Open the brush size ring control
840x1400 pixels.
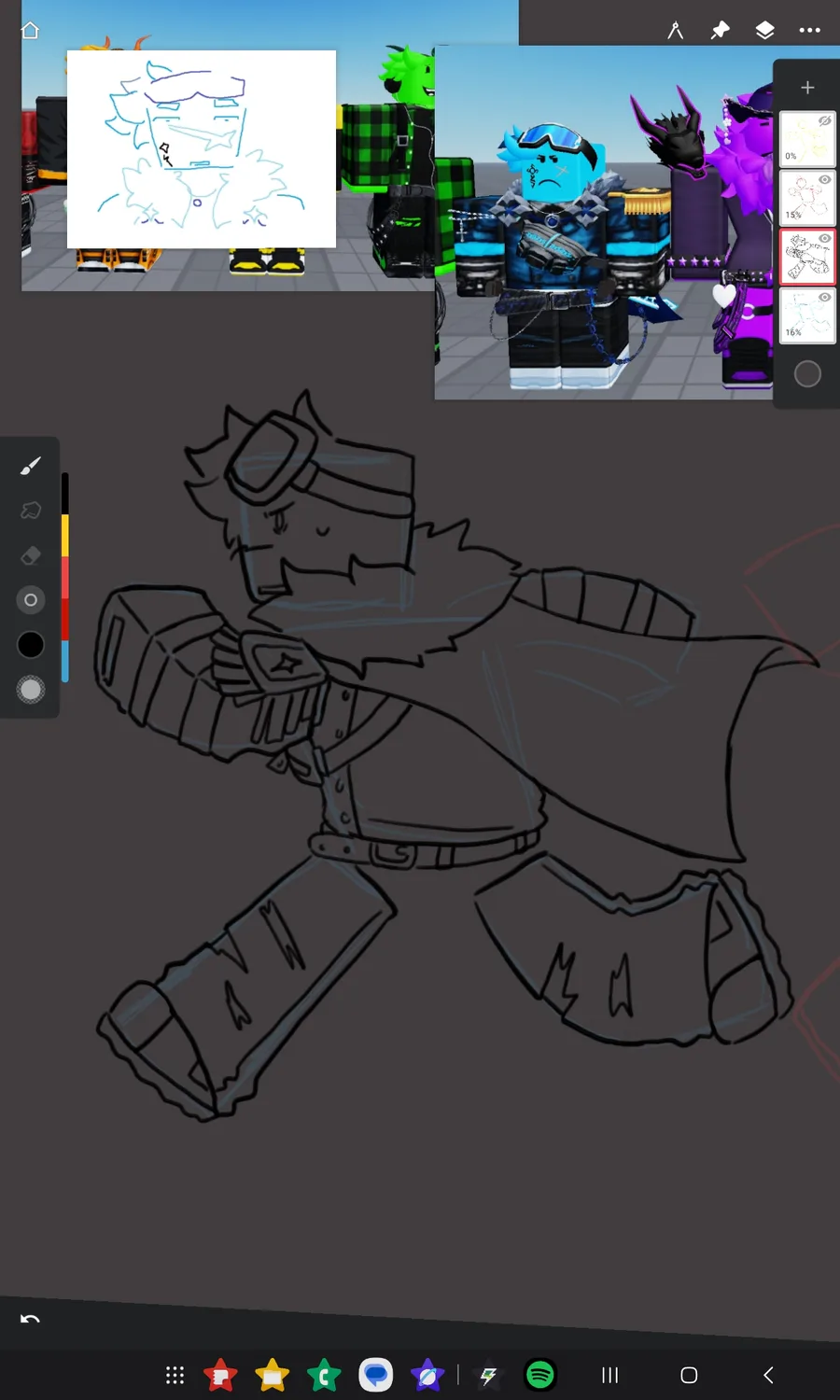31,600
